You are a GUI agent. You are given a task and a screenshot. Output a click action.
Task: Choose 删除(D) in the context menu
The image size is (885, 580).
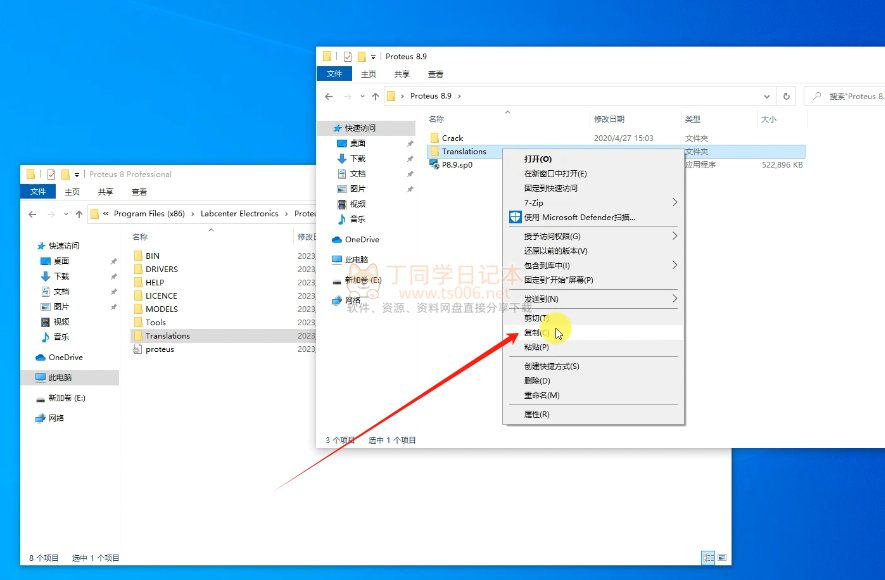pos(593,381)
